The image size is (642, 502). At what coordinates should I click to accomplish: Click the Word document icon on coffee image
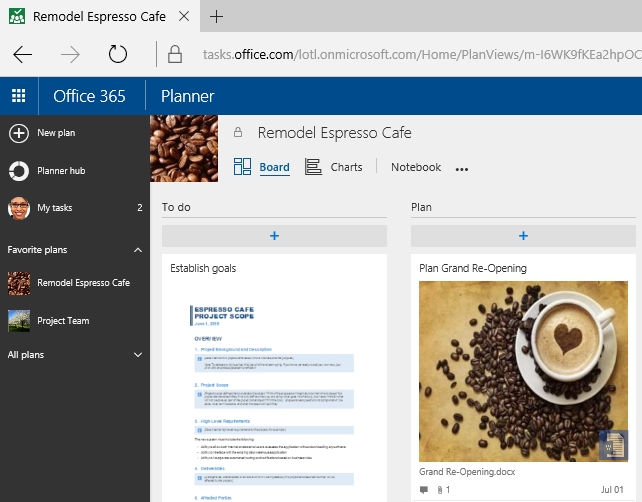tap(613, 445)
